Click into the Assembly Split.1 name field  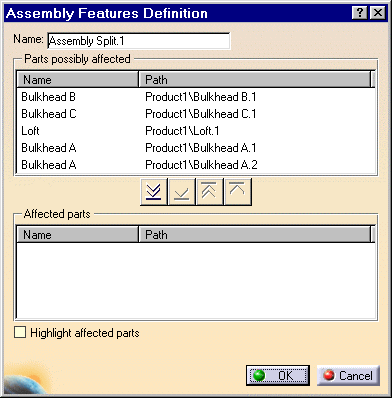[x=139, y=41]
